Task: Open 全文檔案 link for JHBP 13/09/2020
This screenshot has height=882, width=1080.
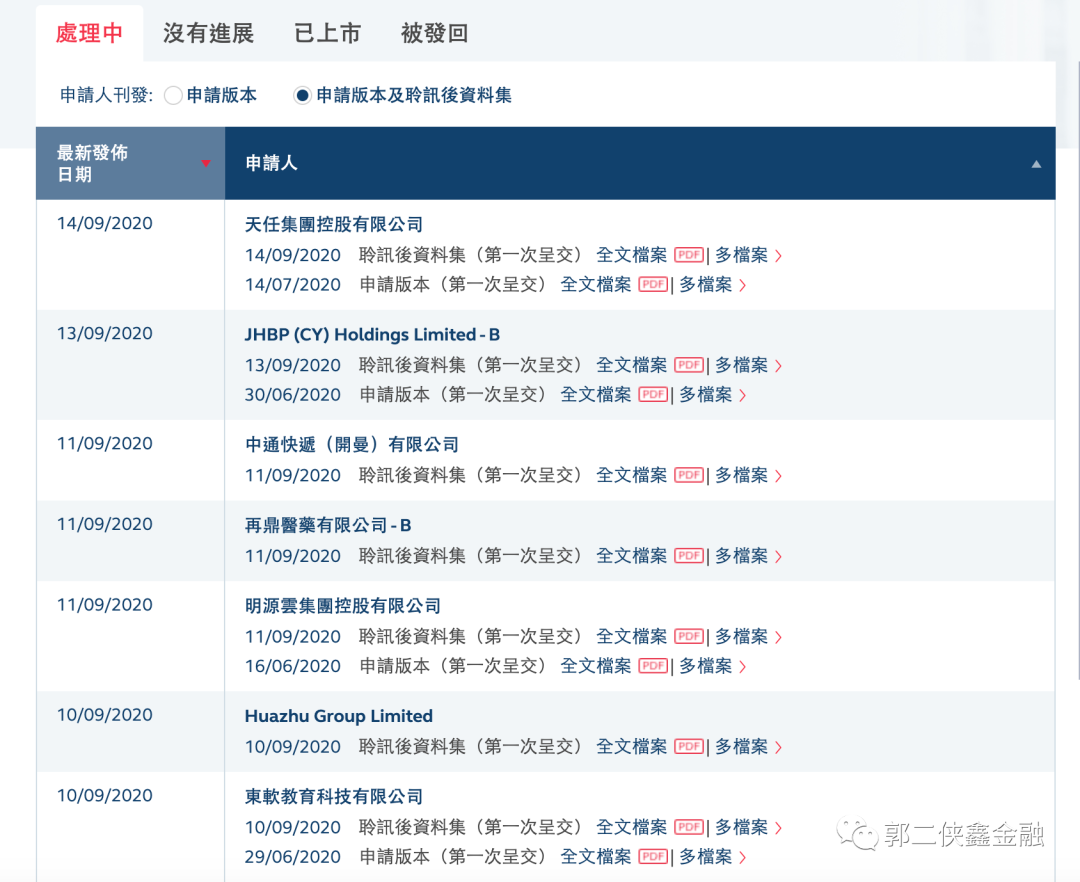Action: click(x=632, y=365)
